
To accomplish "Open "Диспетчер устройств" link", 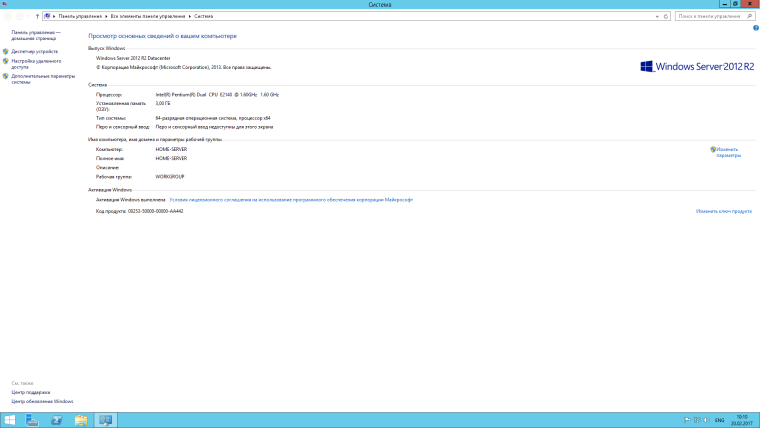I will (x=34, y=50).
